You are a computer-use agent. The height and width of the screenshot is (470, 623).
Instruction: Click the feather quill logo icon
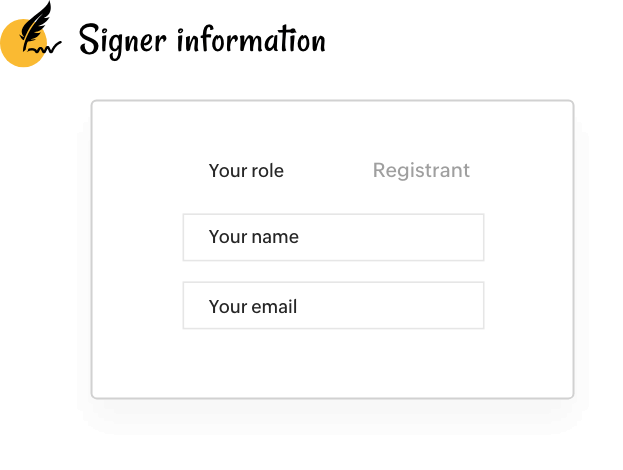(x=31, y=34)
